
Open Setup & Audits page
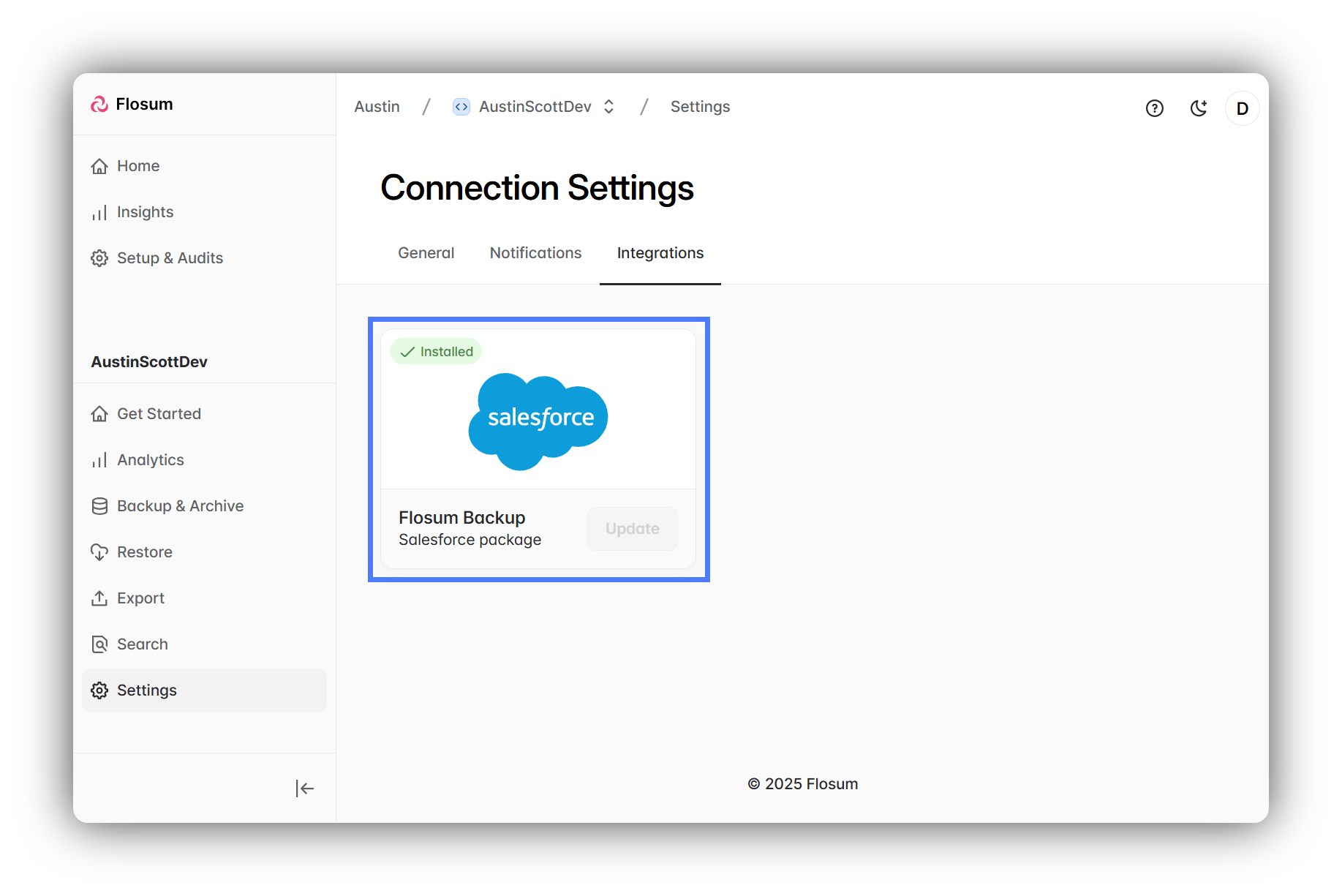pyautogui.click(x=170, y=258)
